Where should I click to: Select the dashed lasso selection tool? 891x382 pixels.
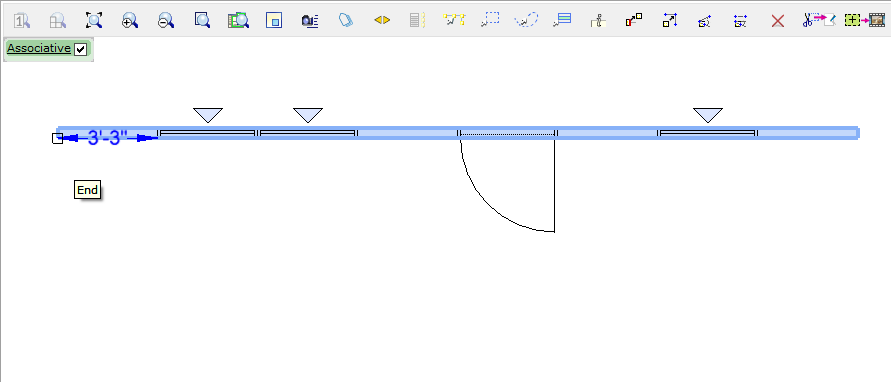[526, 20]
